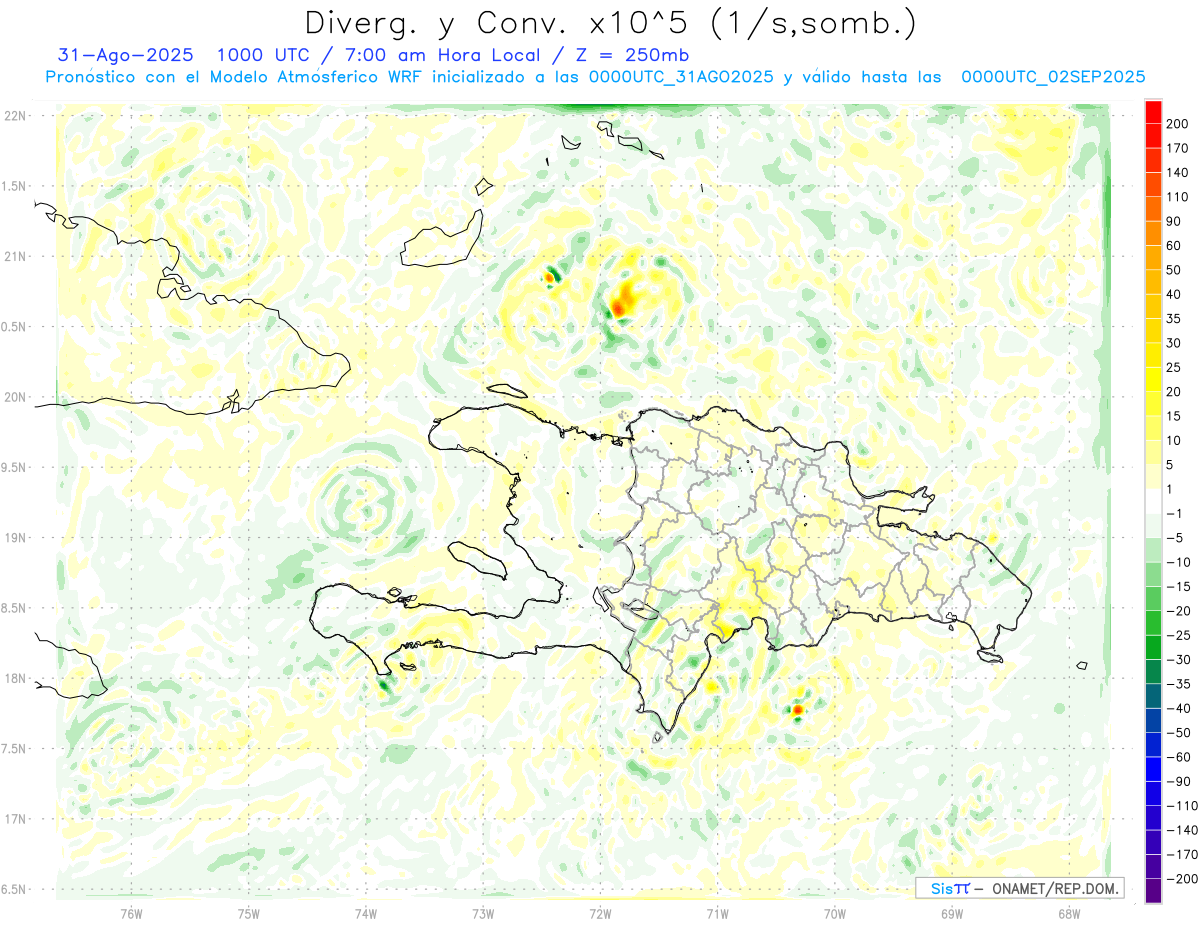Screen dimensions: 1200x927
Task: Click the positive "15" color scale value
Action: pos(1174,417)
